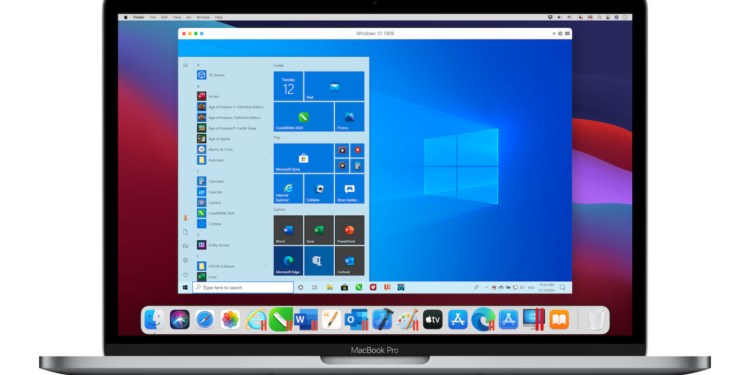
Task: Open File menu in macOS menu bar
Action: pos(153,17)
